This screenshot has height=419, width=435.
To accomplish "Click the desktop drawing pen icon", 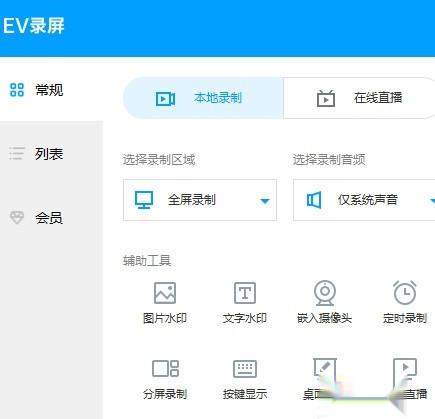I will (x=325, y=369).
